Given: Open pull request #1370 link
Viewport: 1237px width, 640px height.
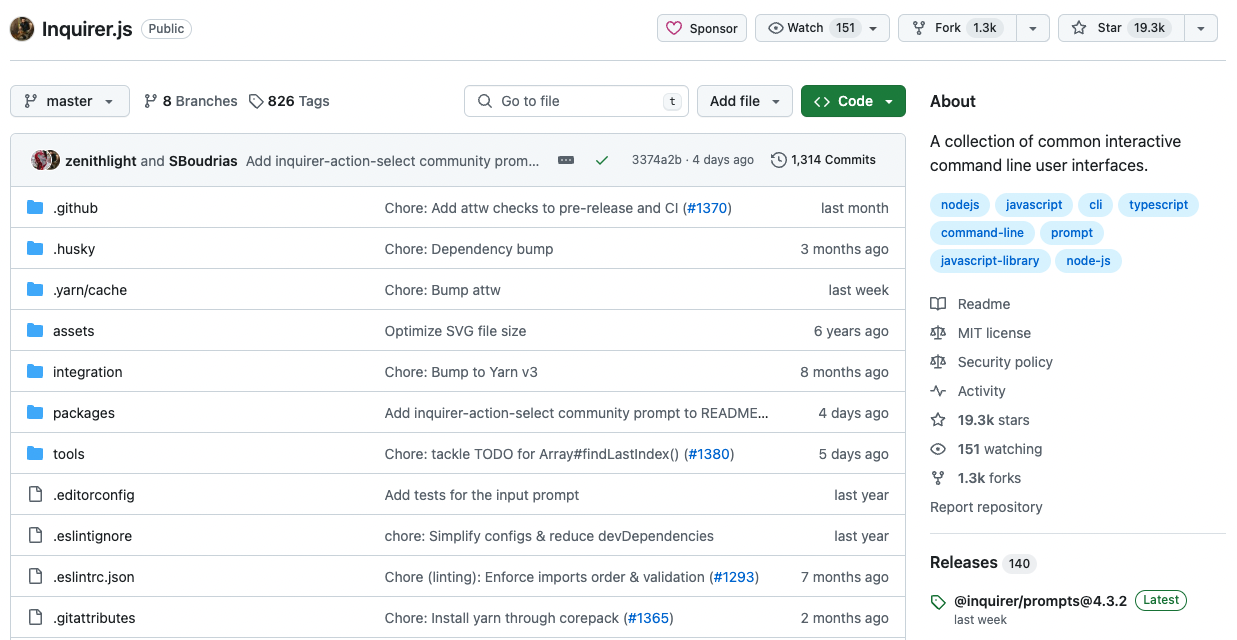Looking at the screenshot, I should [707, 208].
